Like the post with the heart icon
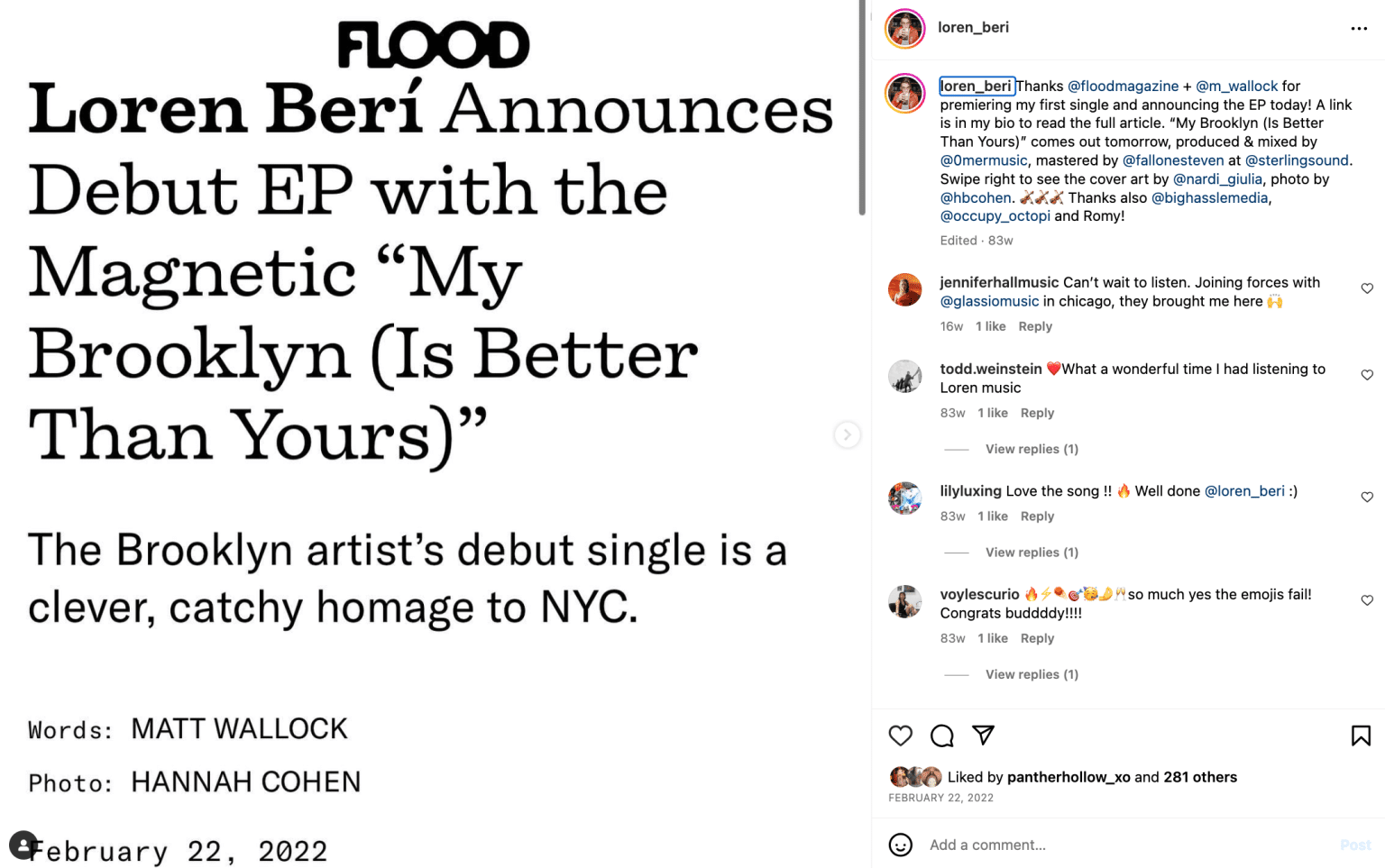 [x=900, y=736]
